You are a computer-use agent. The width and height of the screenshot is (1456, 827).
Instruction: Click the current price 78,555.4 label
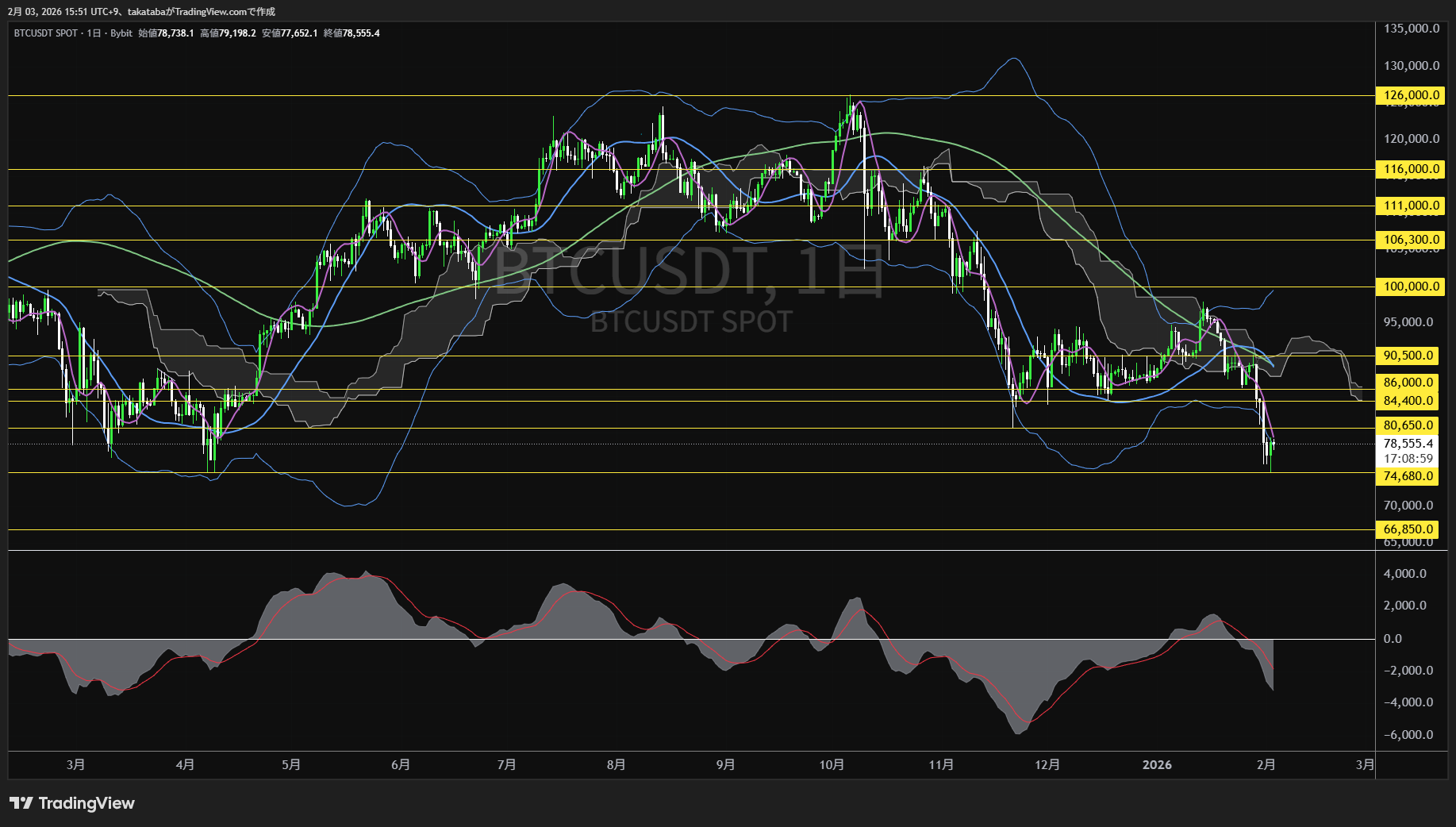pos(1409,444)
